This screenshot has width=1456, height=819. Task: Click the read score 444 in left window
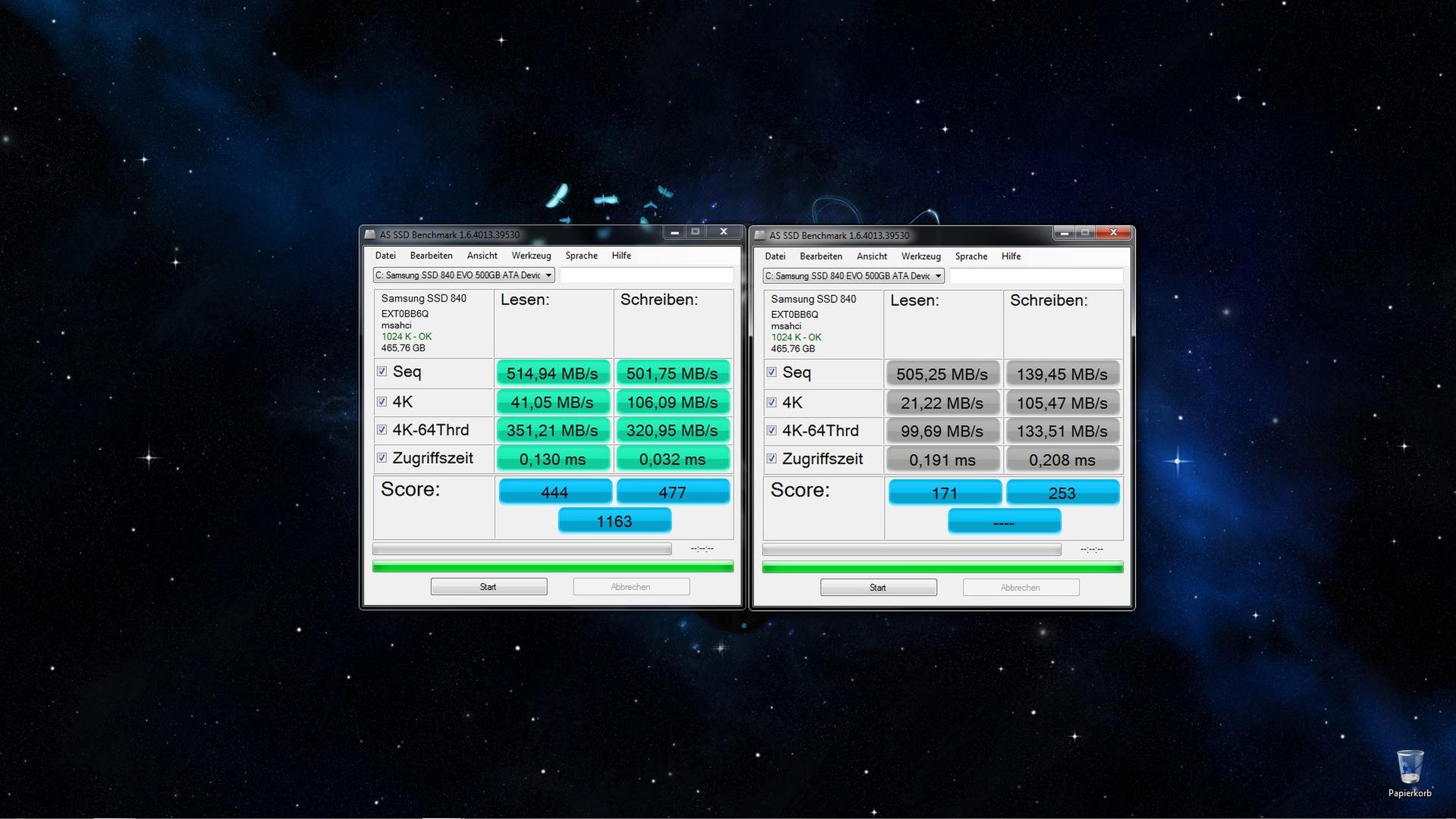point(555,492)
